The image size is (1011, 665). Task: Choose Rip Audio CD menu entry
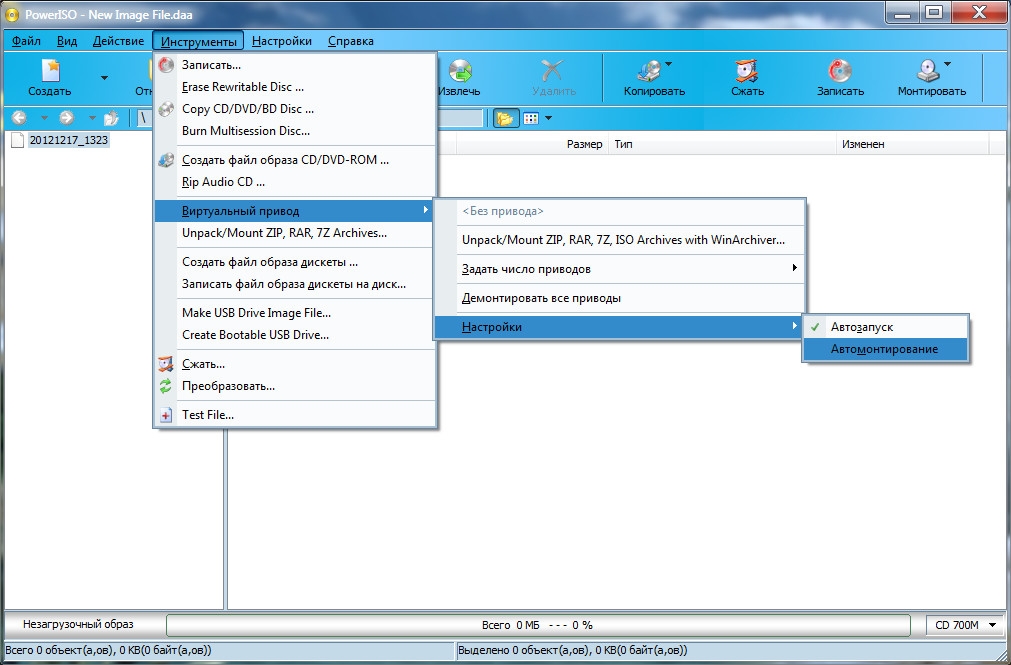tap(295, 182)
